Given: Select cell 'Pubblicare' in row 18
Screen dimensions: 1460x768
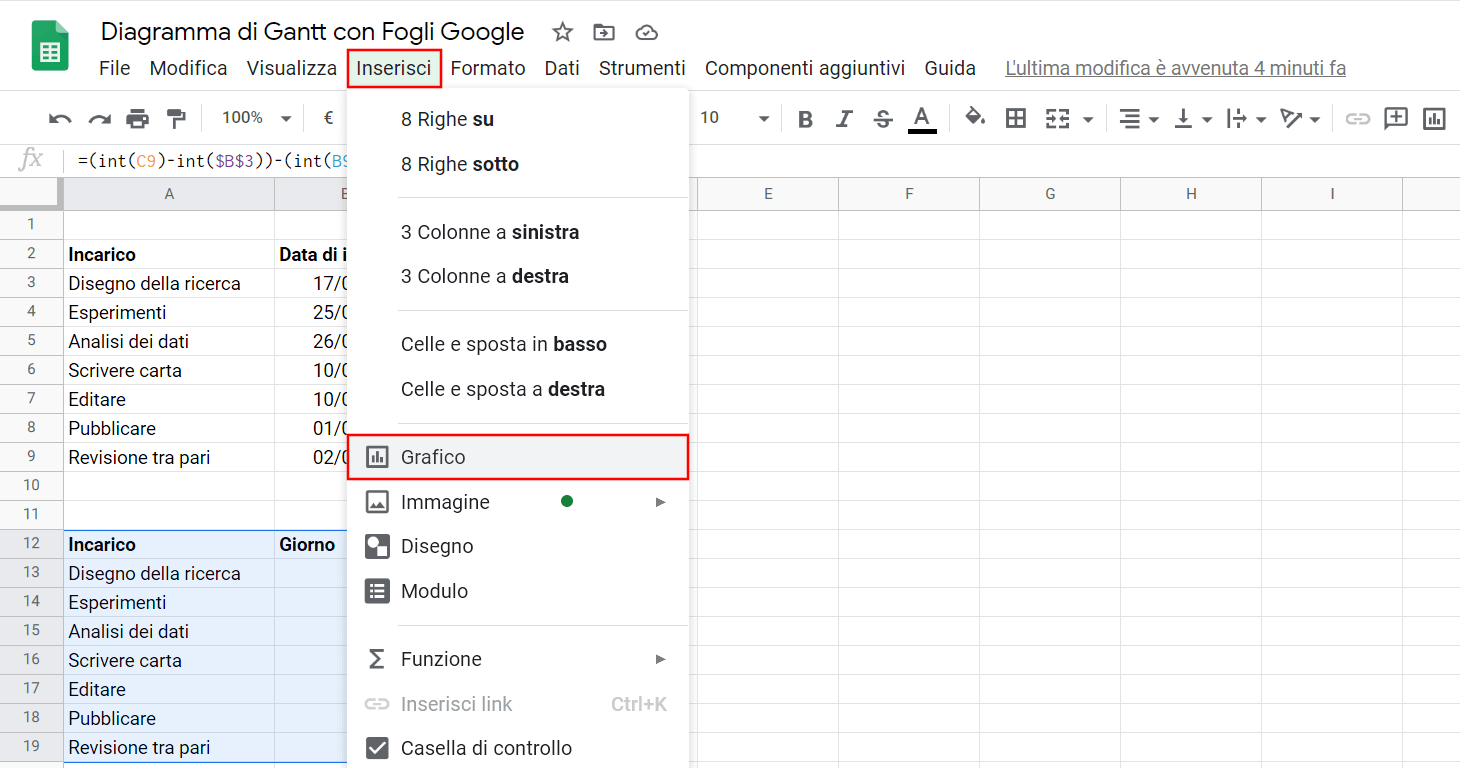Looking at the screenshot, I should tap(169, 718).
